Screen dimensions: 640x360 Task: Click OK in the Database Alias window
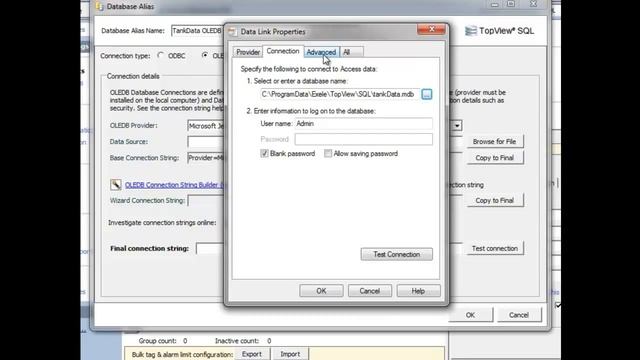(470, 315)
